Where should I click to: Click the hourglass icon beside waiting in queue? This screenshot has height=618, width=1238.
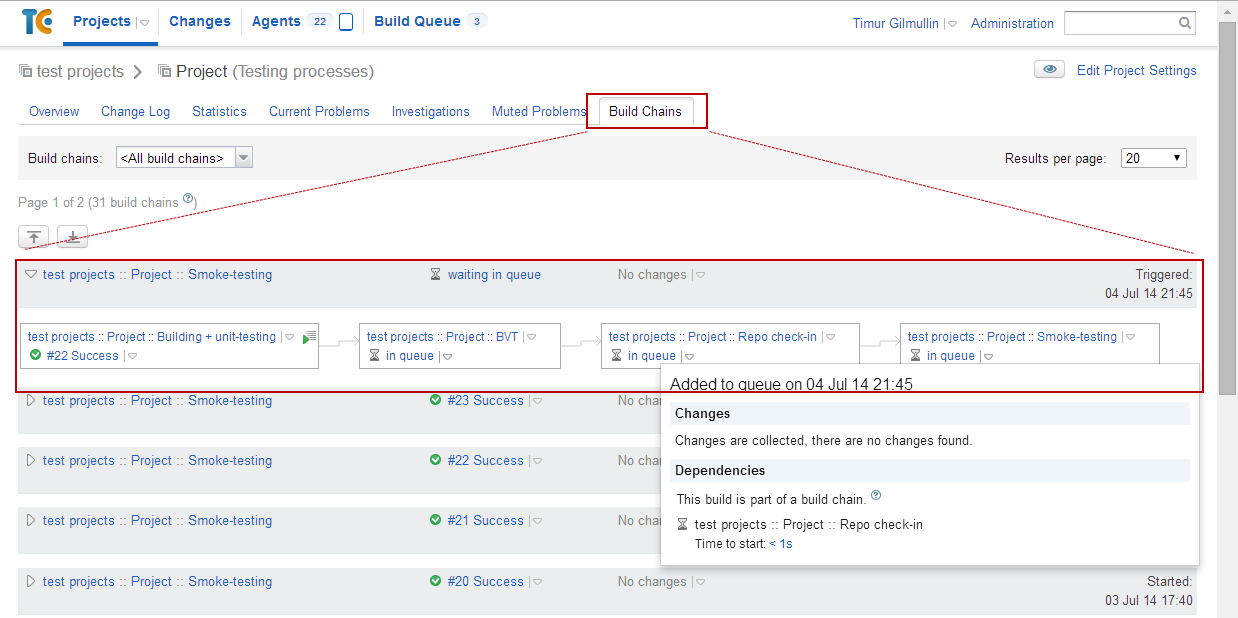(435, 275)
